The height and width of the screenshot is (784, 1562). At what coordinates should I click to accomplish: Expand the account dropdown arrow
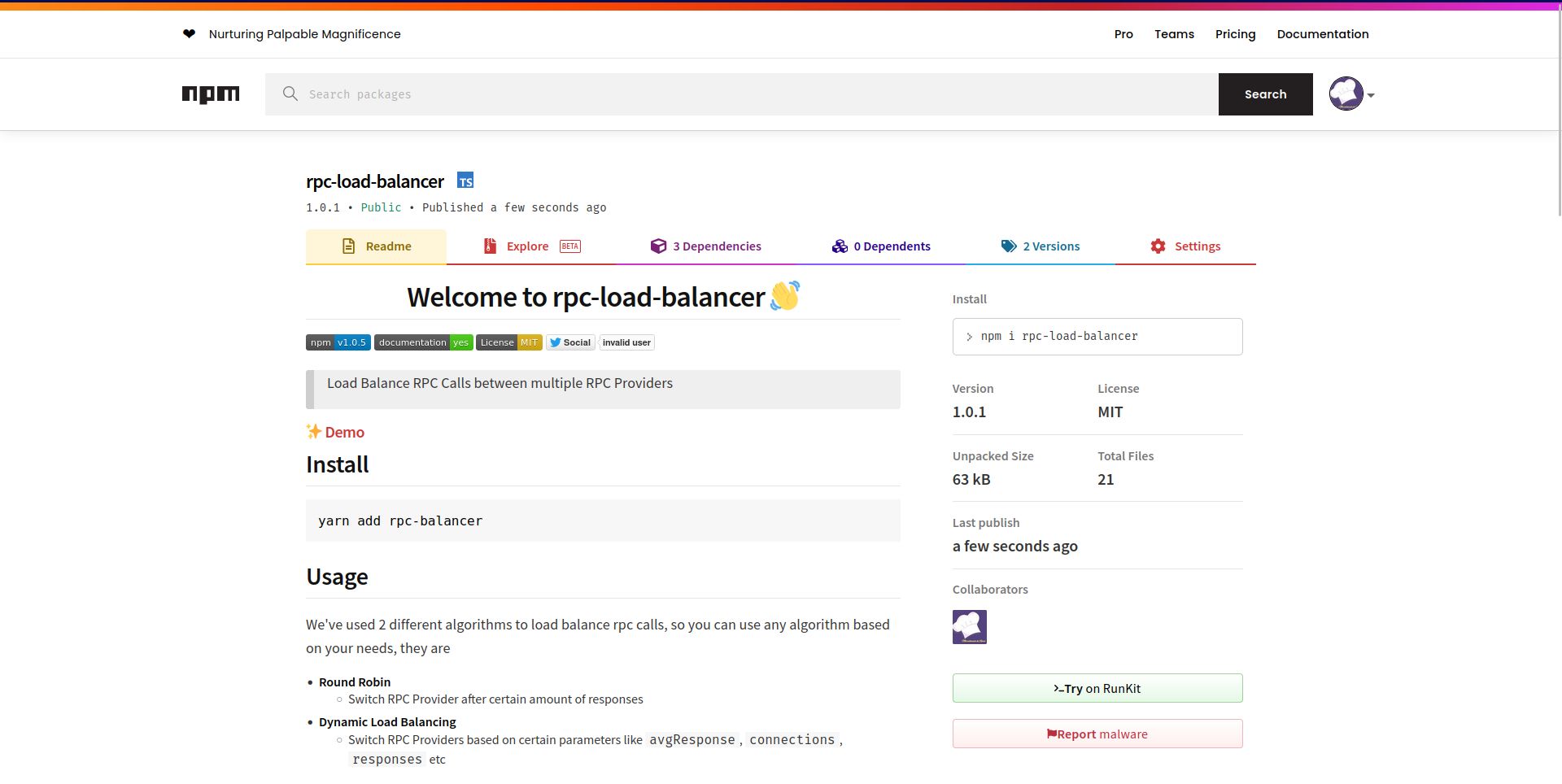(1371, 95)
